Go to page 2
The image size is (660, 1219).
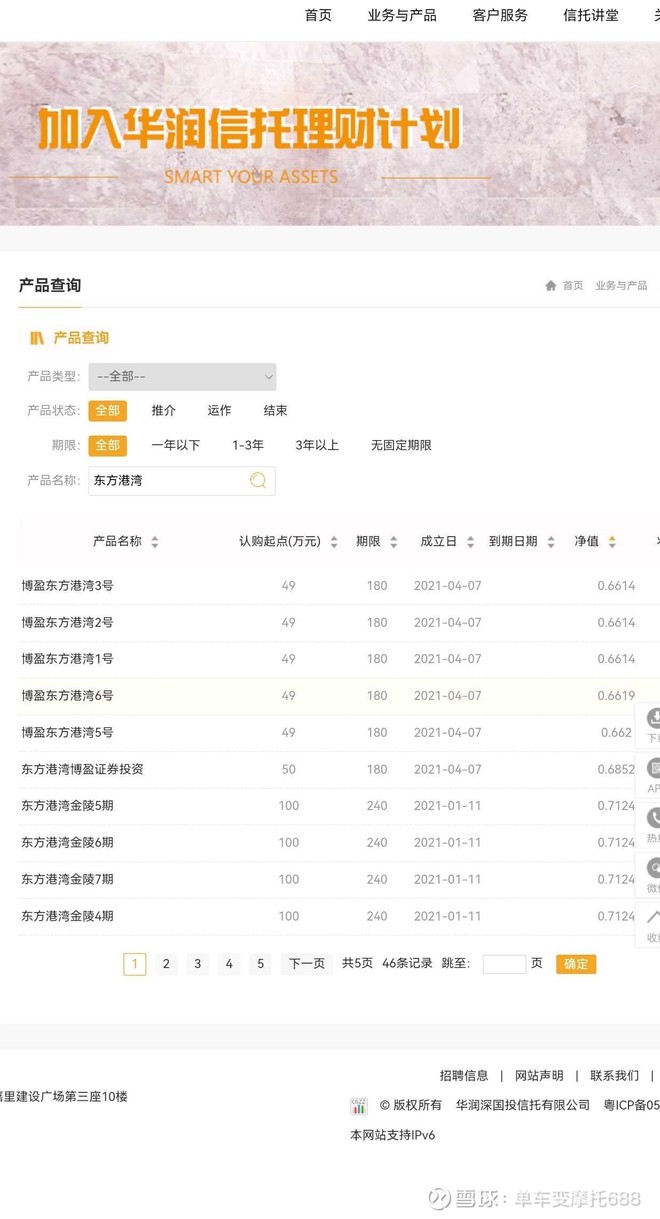(x=166, y=964)
